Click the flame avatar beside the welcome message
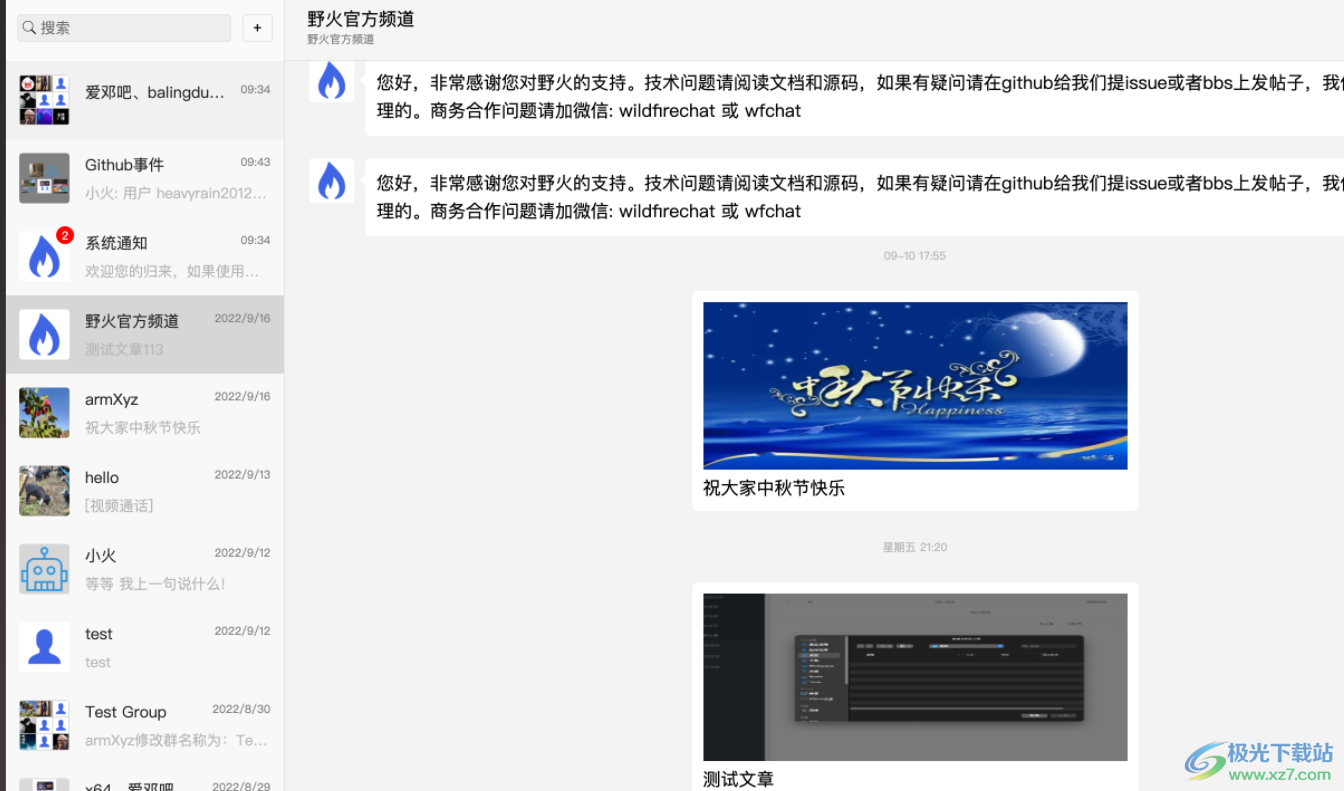 331,80
